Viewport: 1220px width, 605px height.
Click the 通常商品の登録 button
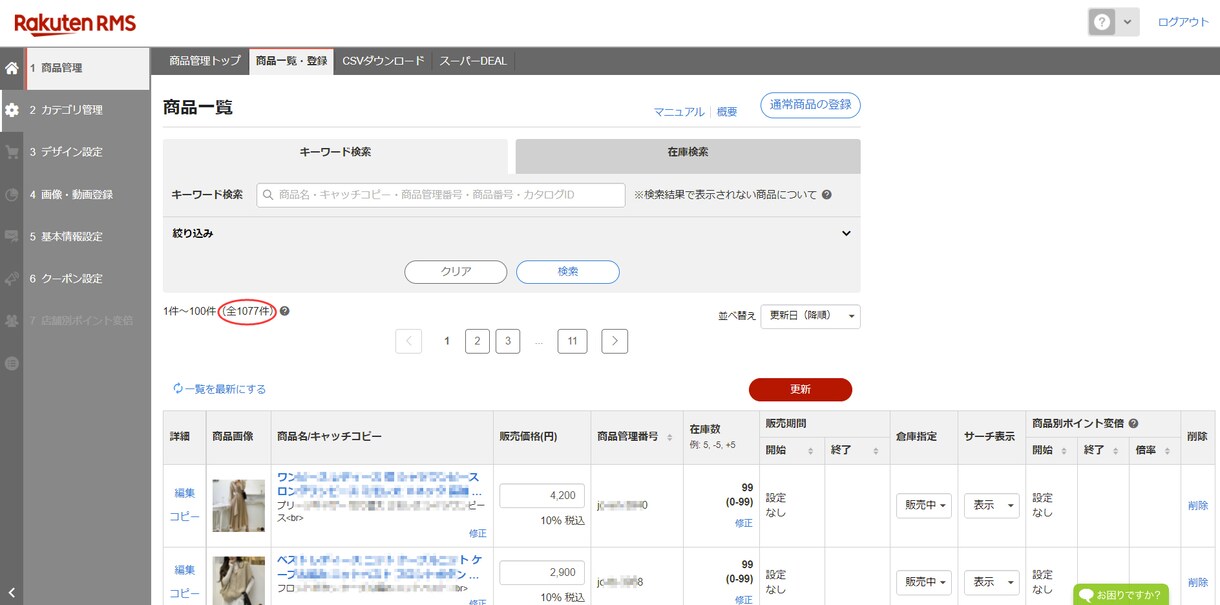pyautogui.click(x=811, y=105)
